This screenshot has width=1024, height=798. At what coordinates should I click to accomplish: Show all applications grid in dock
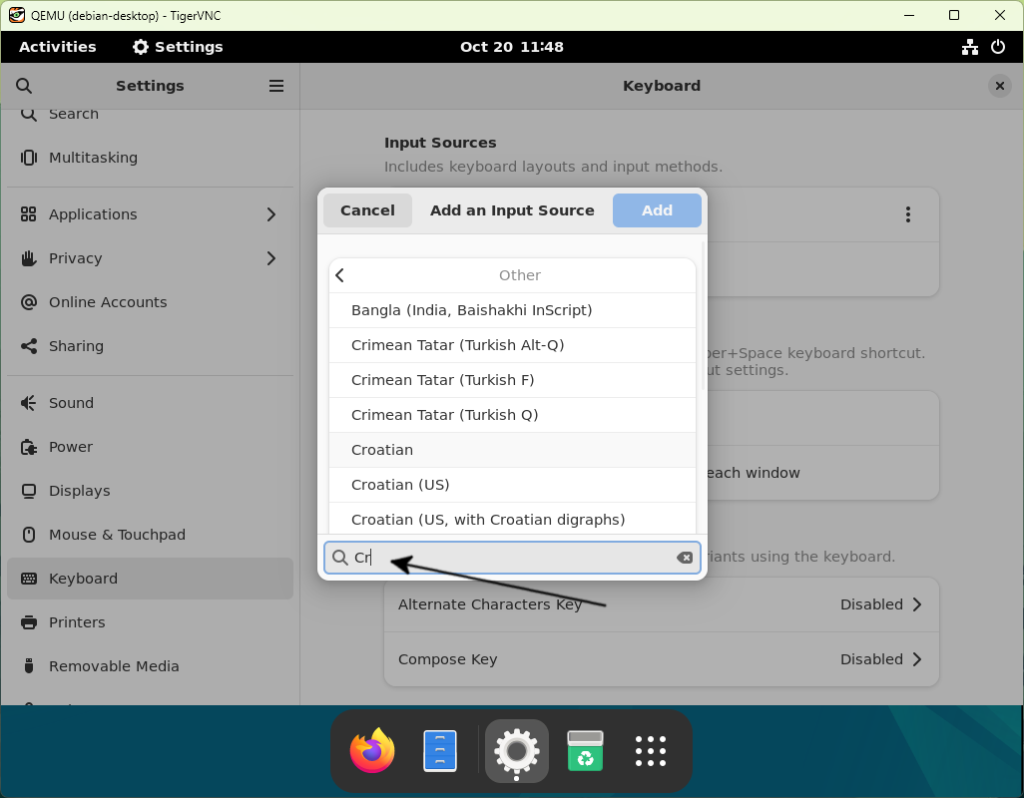click(651, 751)
